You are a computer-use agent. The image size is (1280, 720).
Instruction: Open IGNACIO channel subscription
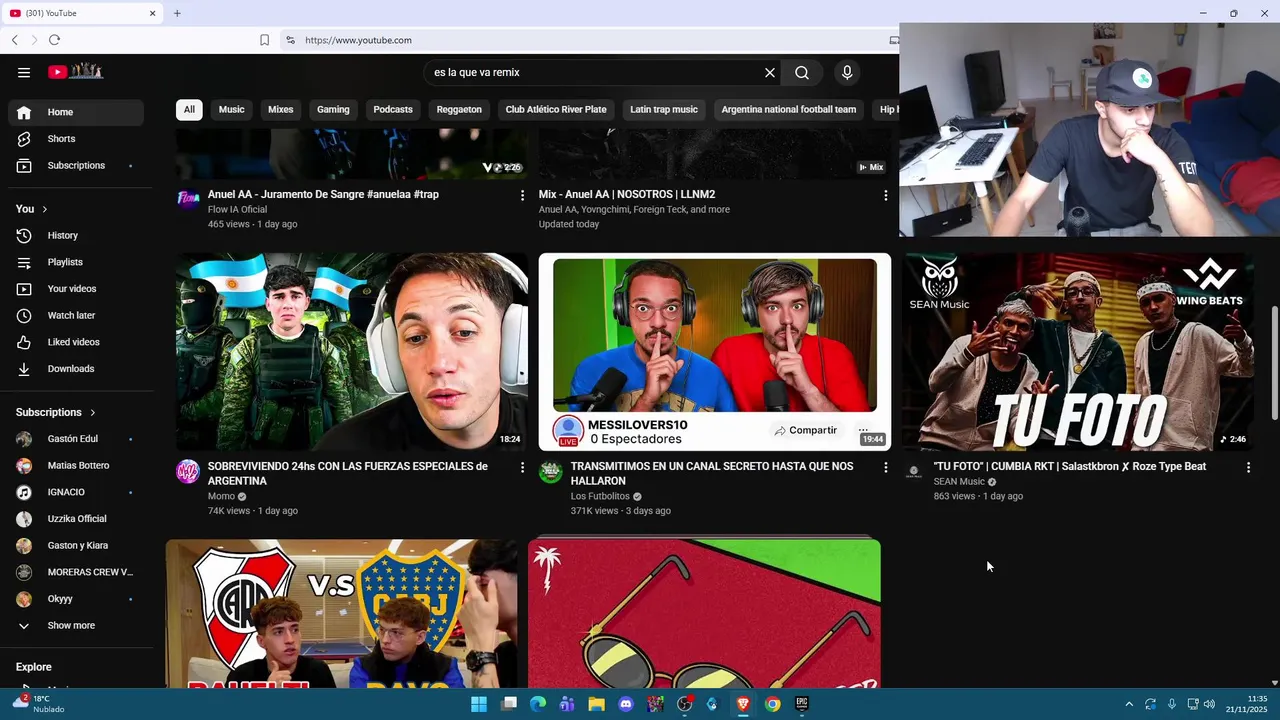coord(76,492)
